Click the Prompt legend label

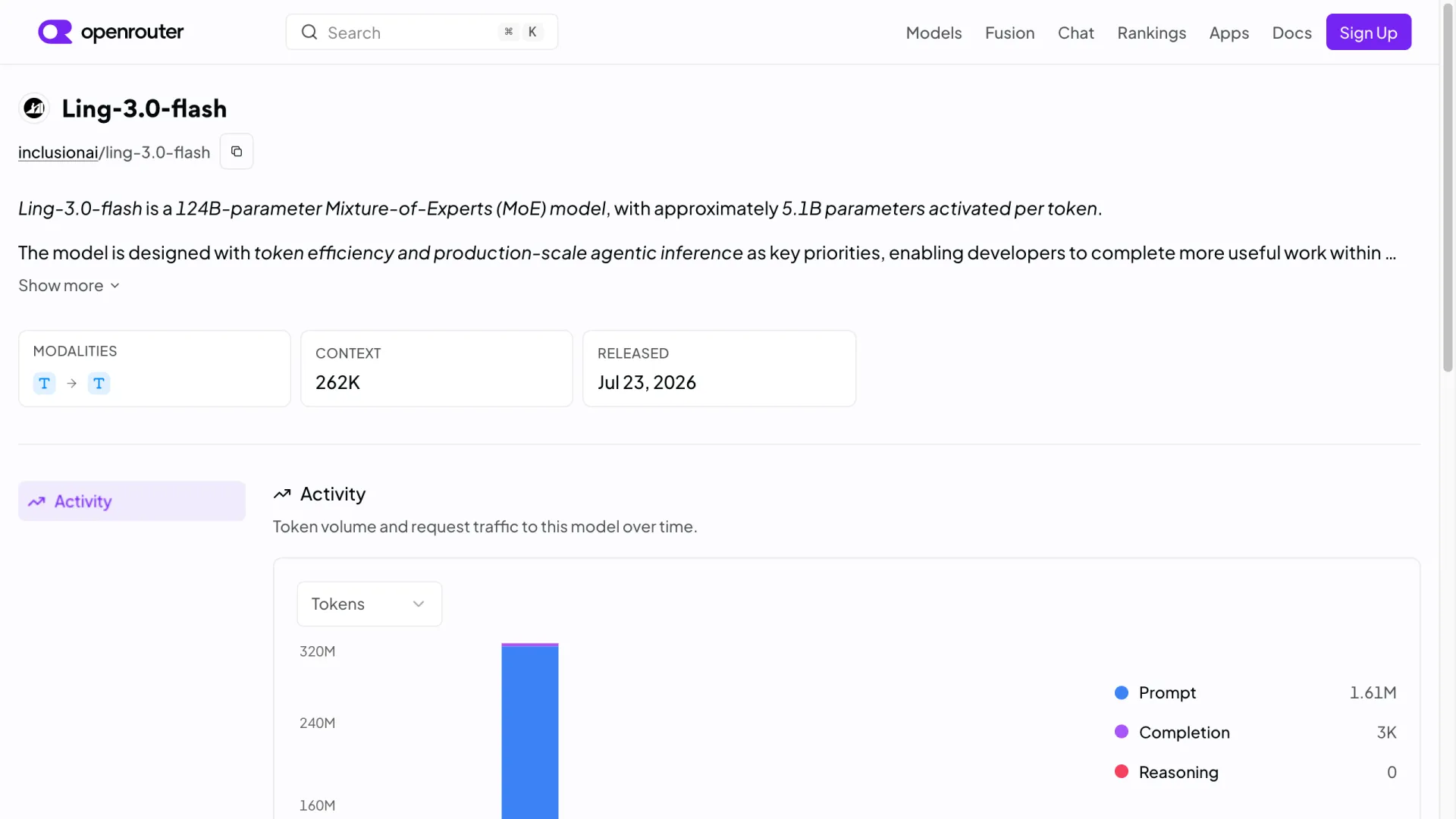(x=1167, y=692)
